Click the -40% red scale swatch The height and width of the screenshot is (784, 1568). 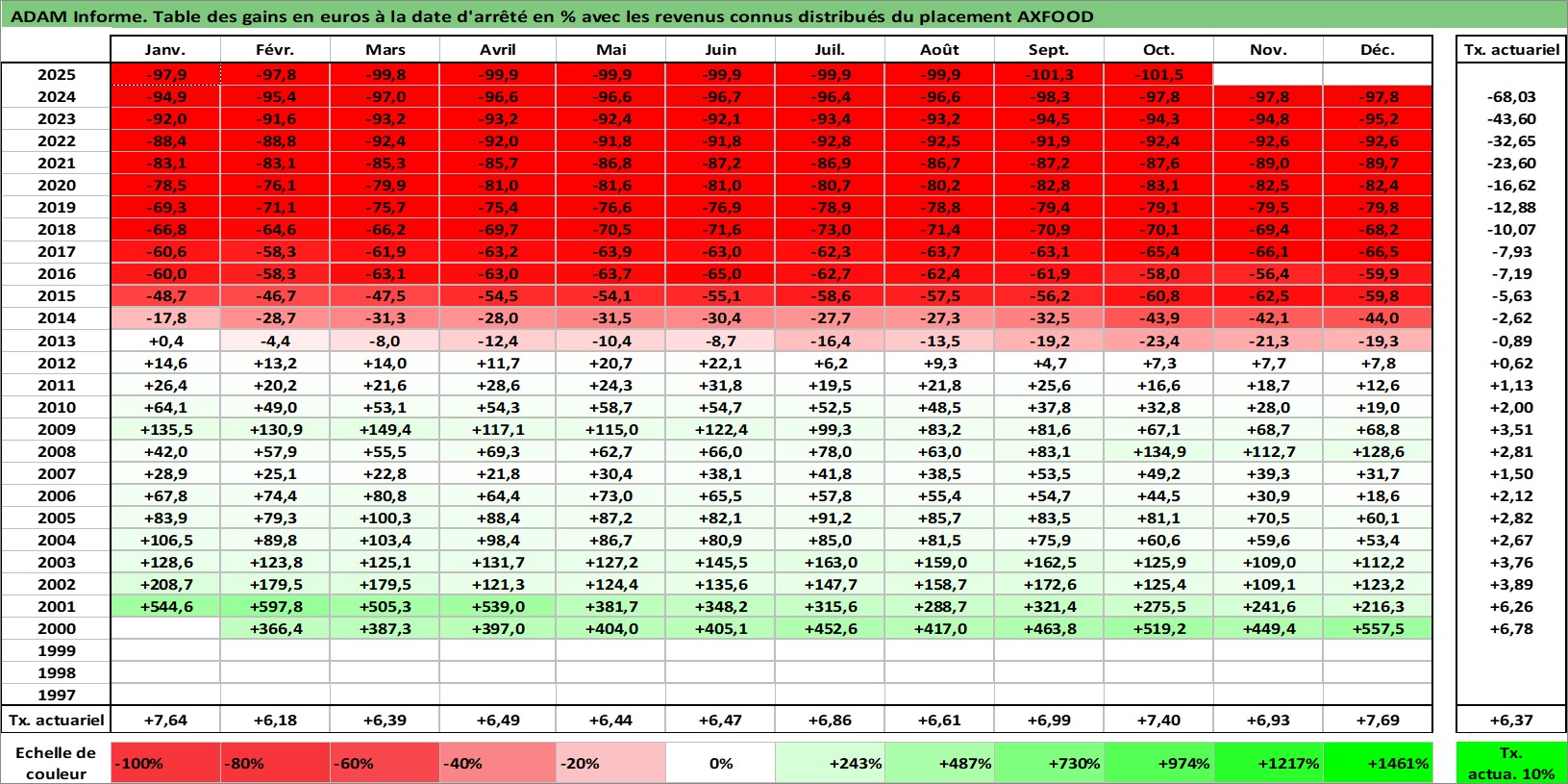[497, 763]
